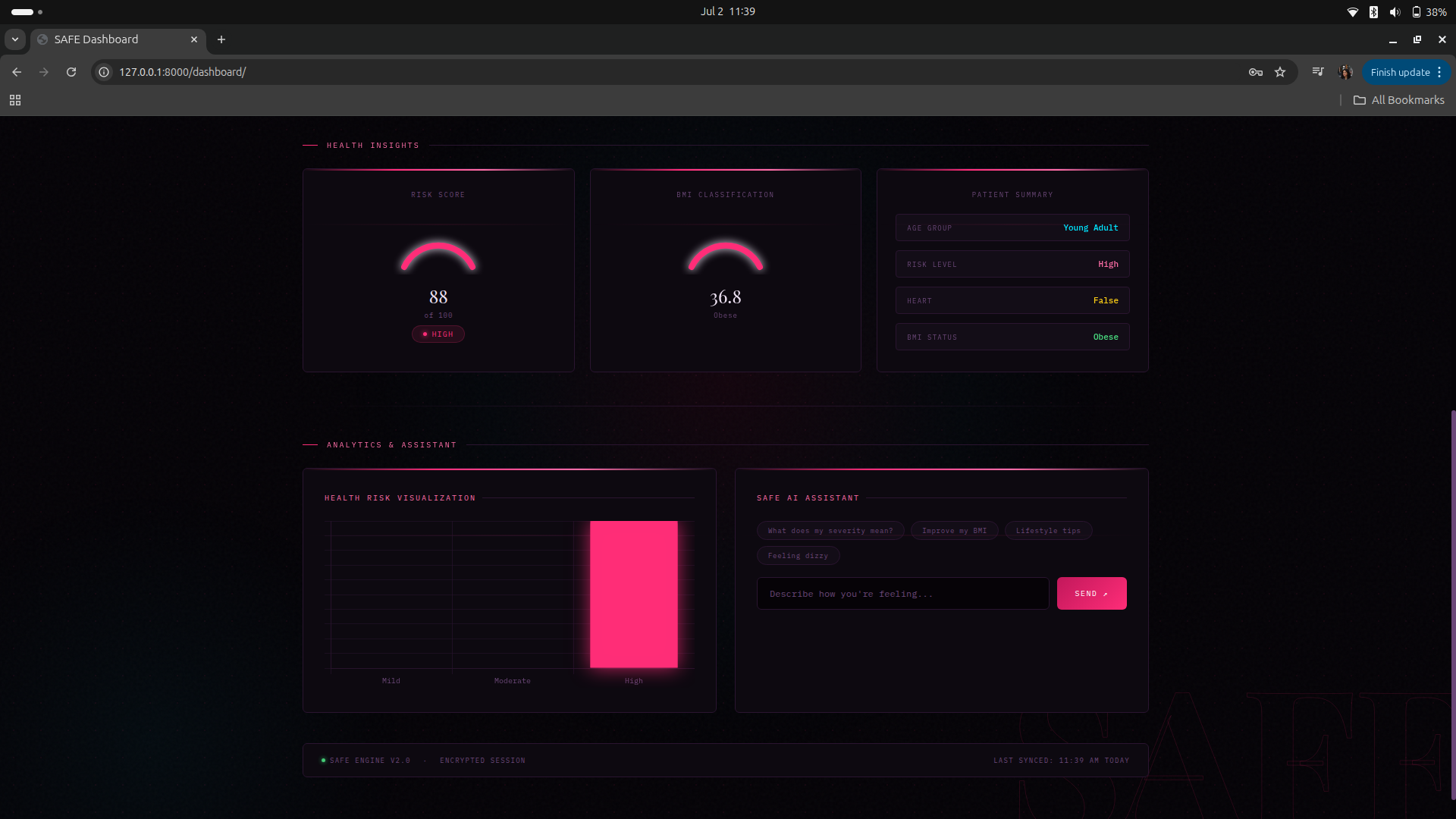The height and width of the screenshot is (819, 1456).
Task: Click the Finish update button
Action: [x=1400, y=72]
